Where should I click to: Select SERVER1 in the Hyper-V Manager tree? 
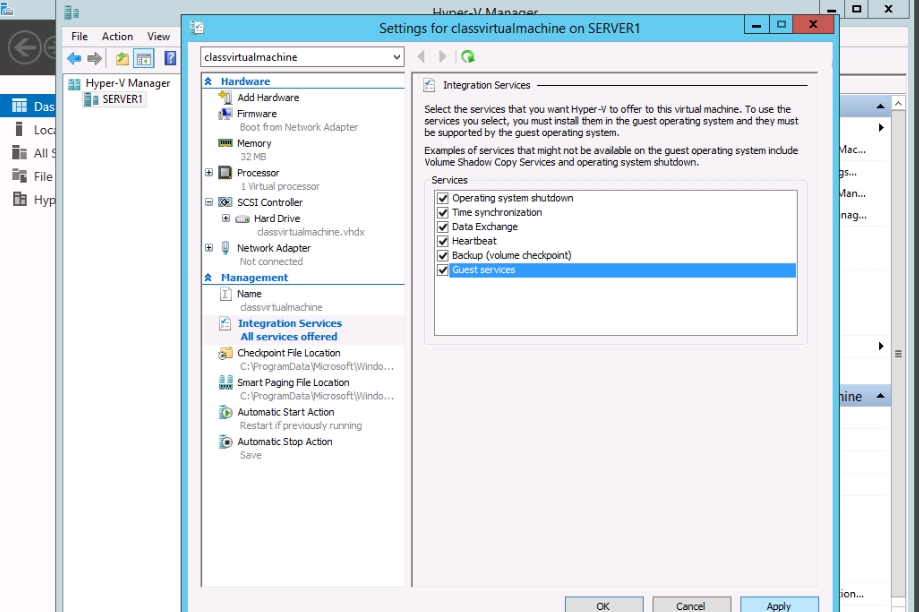pyautogui.click(x=123, y=99)
